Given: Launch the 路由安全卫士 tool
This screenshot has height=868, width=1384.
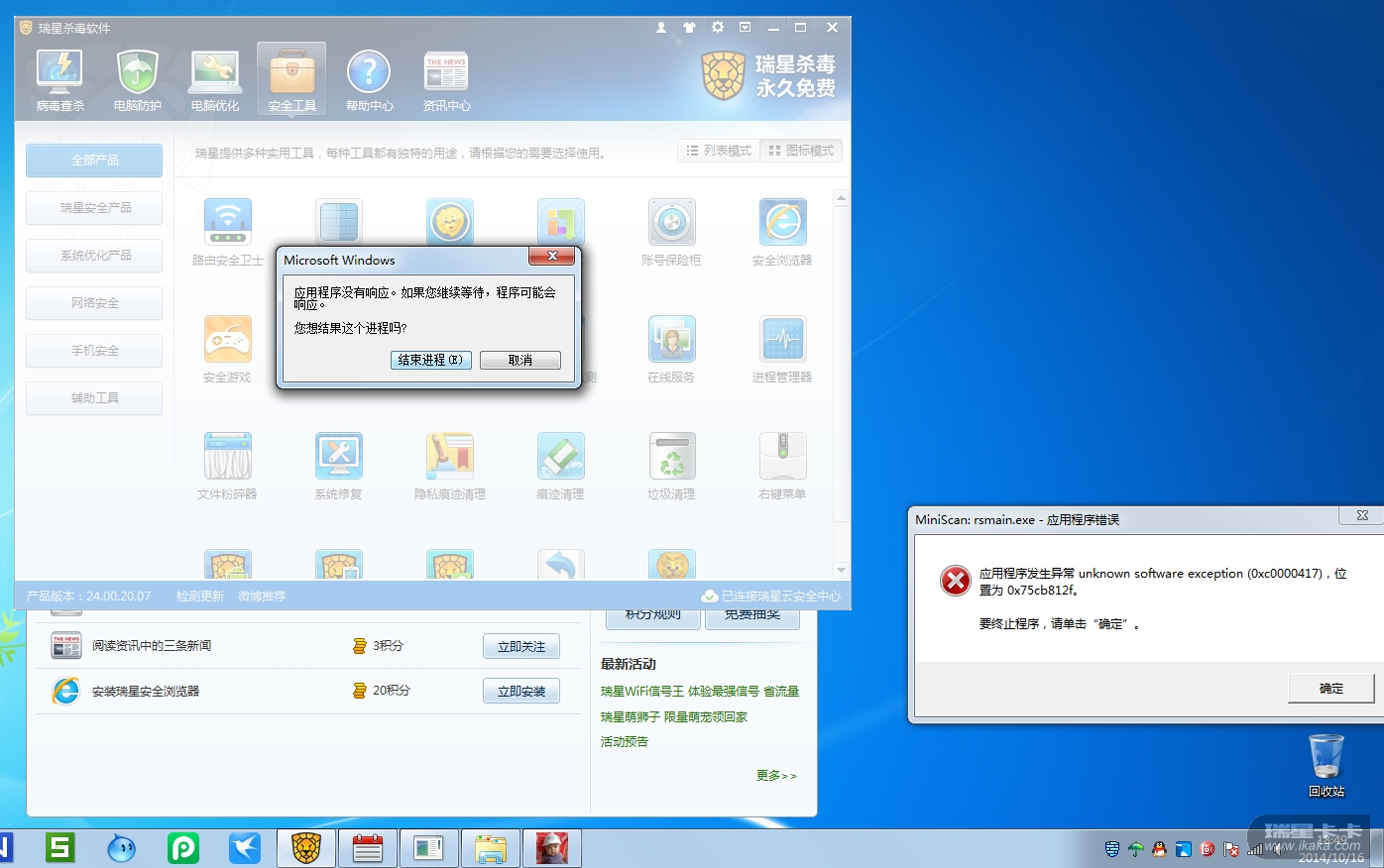Looking at the screenshot, I should point(228,233).
